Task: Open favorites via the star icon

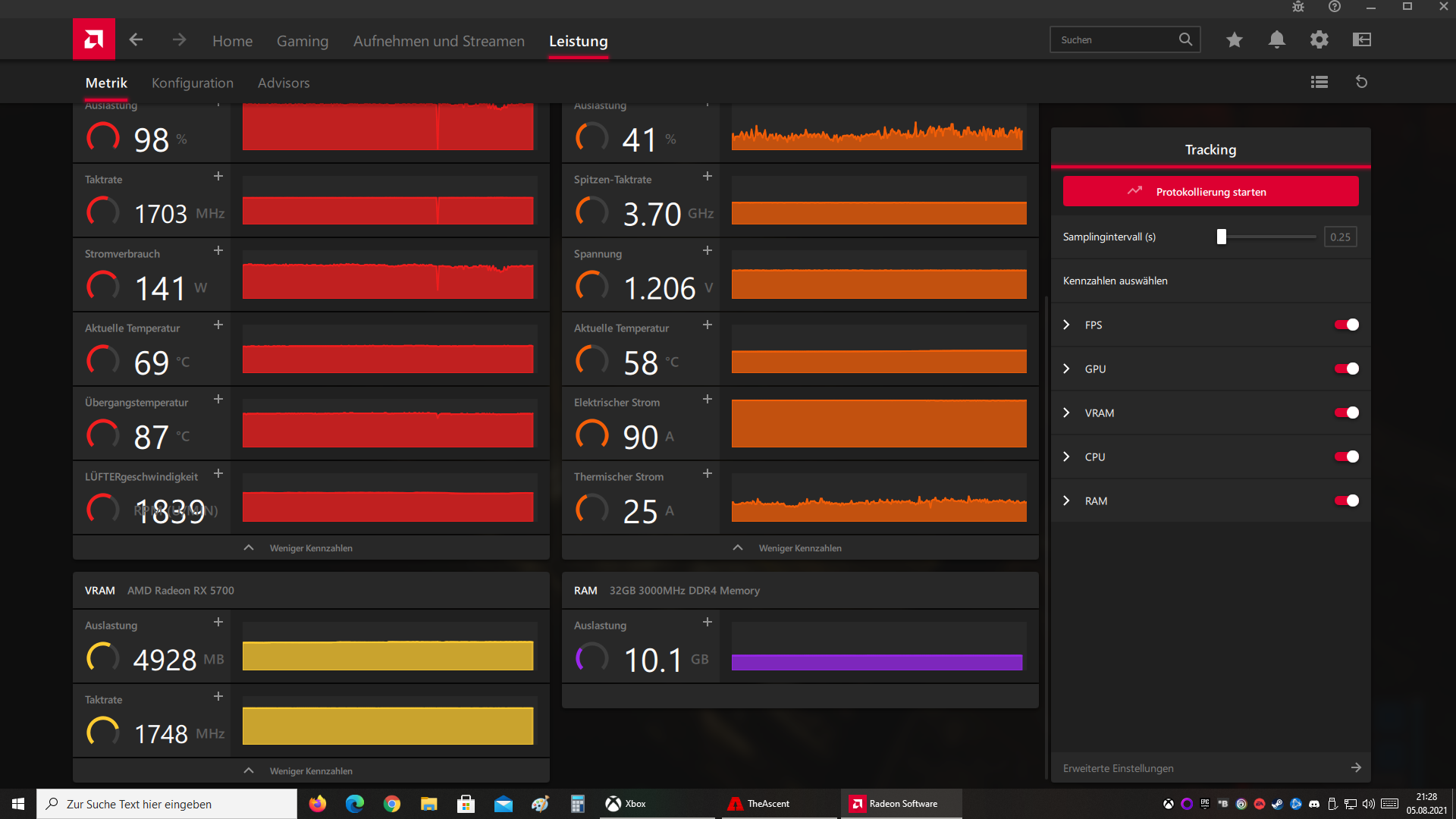Action: coord(1235,39)
